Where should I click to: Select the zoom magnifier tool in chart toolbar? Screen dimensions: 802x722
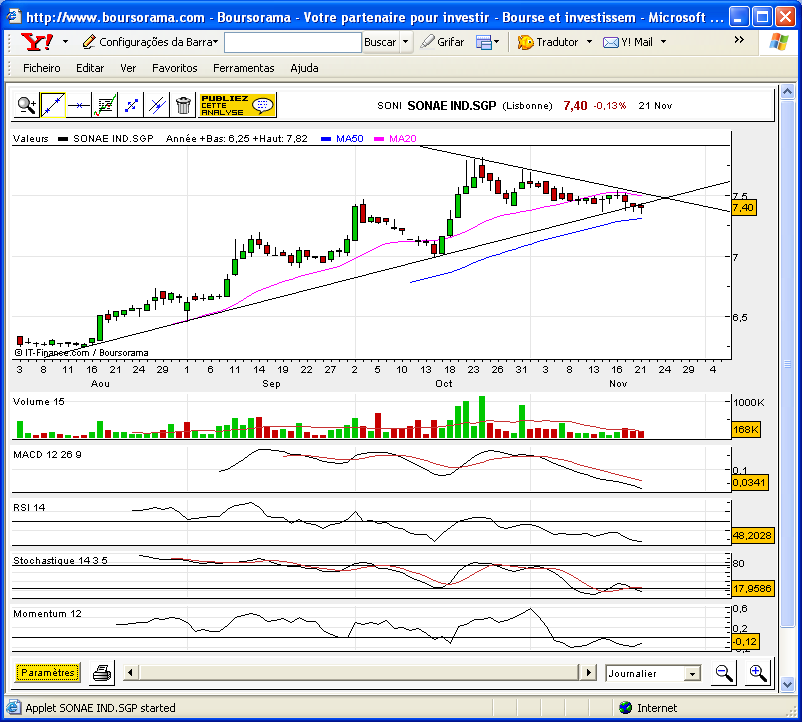26,105
